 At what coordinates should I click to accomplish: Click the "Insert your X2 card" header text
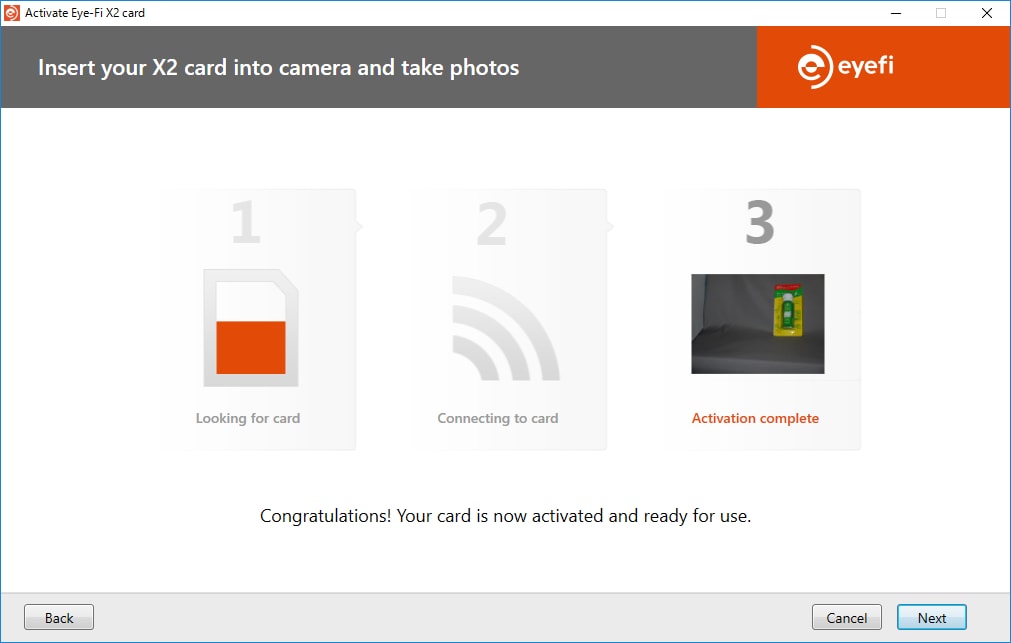click(x=278, y=68)
